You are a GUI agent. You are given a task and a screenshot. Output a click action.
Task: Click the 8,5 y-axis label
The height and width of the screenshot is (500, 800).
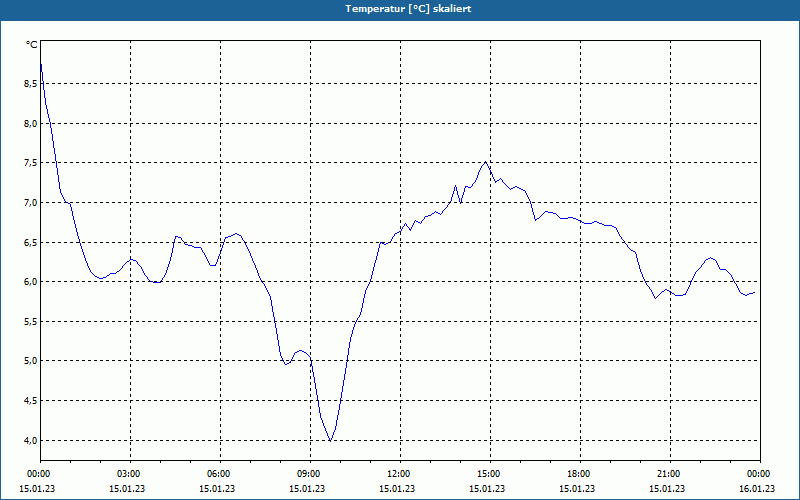[x=30, y=84]
